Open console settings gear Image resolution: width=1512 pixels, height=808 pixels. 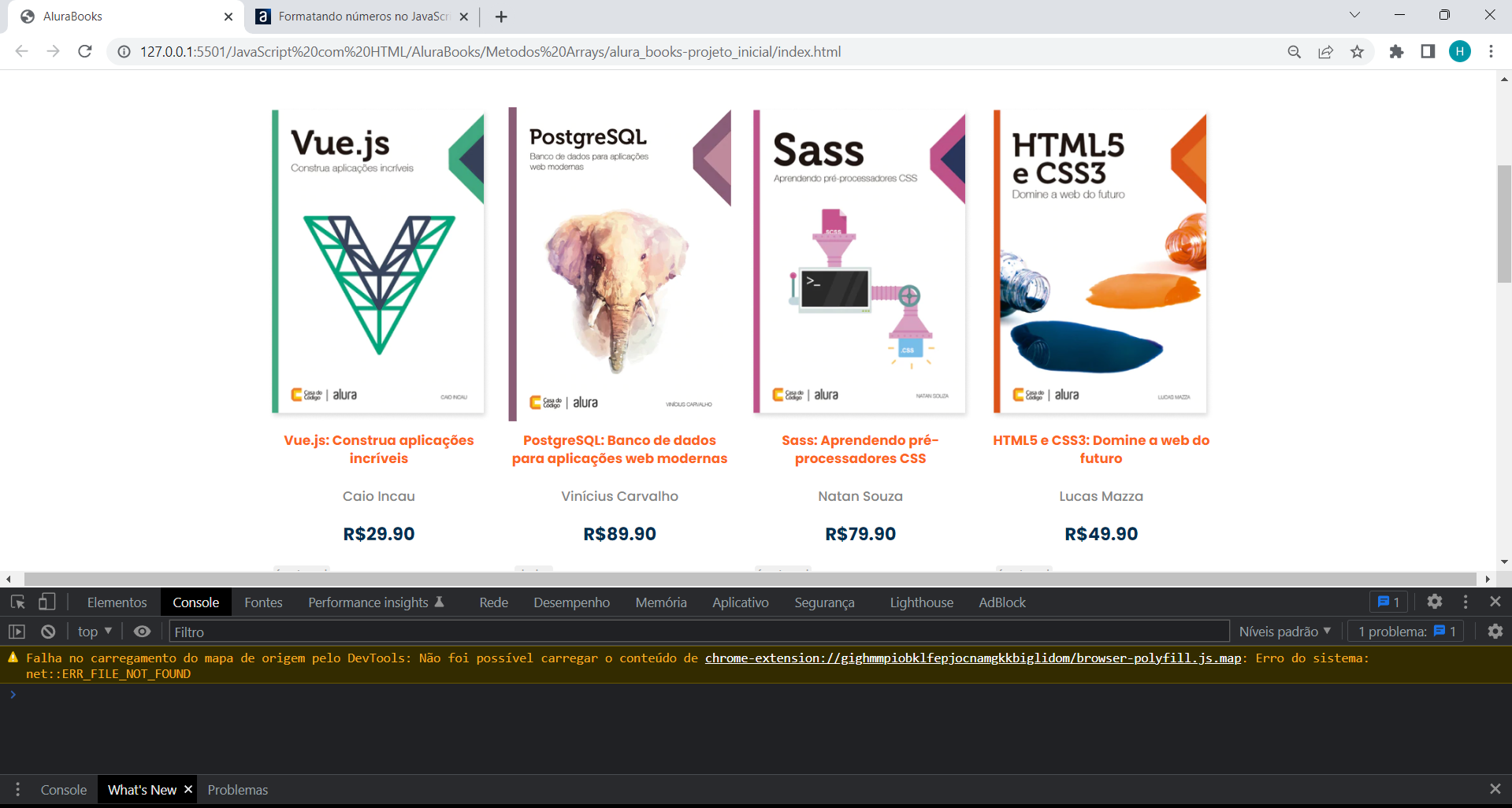(1495, 632)
